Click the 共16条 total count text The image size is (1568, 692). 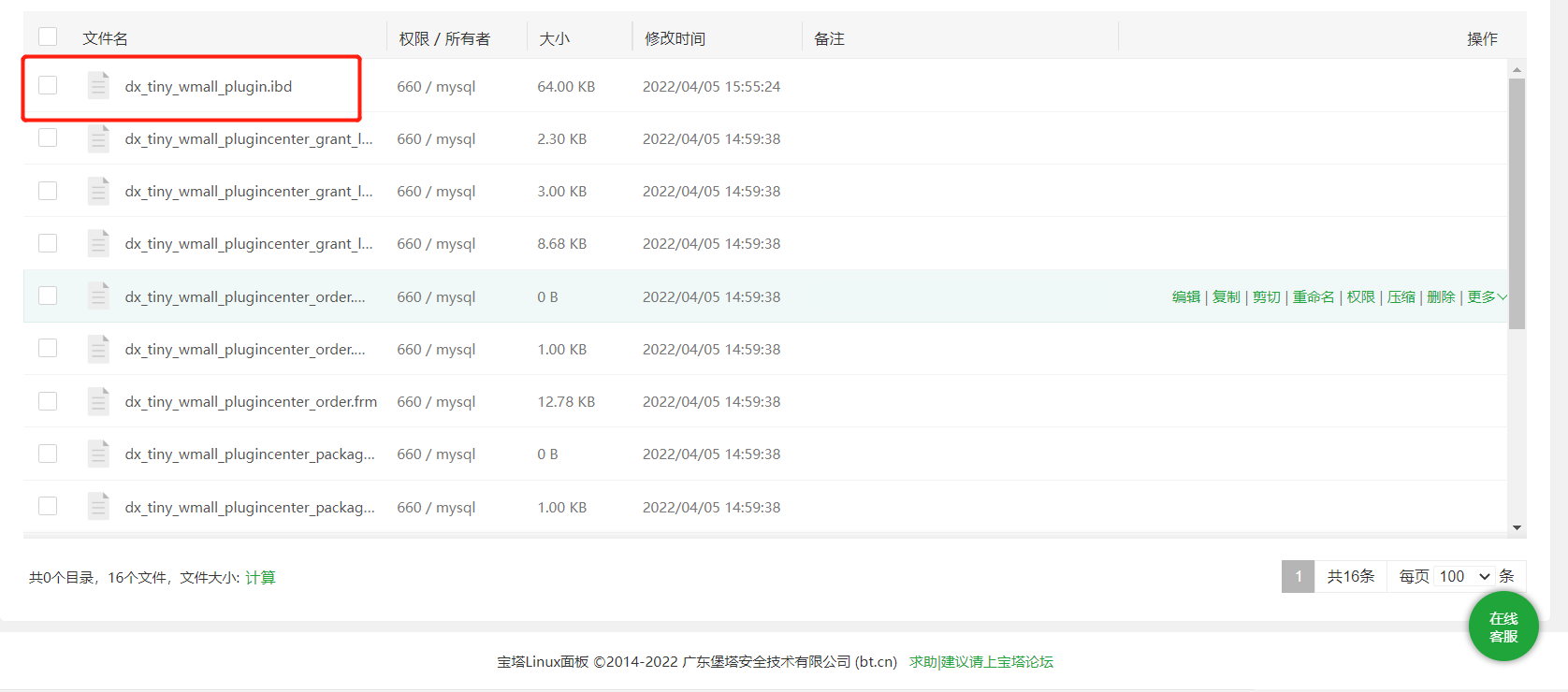coord(1351,576)
